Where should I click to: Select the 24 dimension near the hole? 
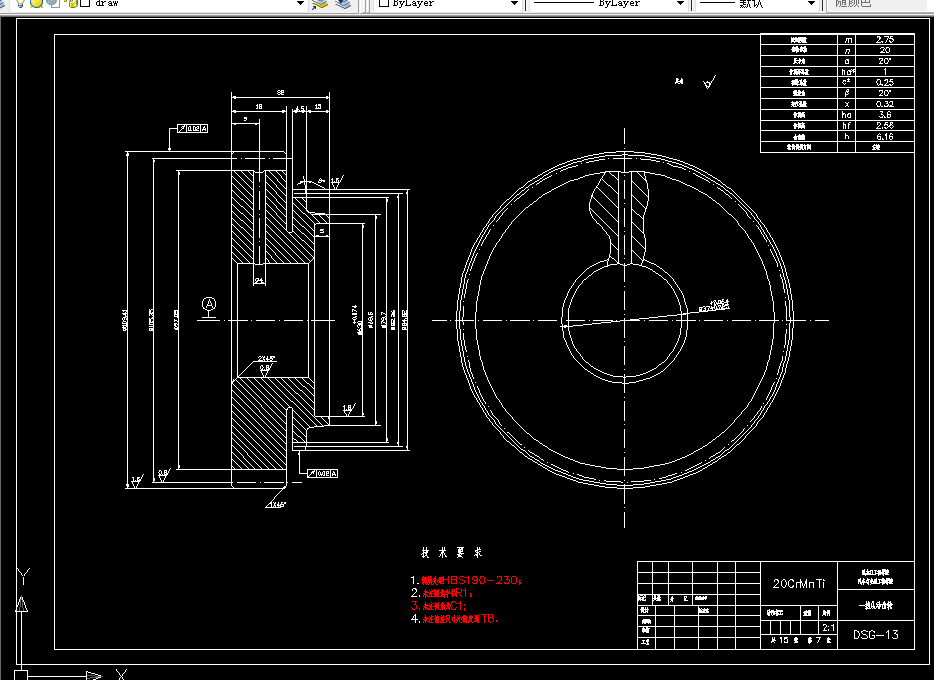260,280
